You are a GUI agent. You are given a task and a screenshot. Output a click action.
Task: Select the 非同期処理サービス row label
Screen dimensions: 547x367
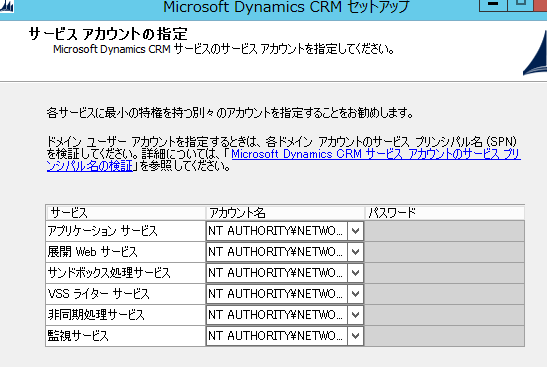[126, 315]
